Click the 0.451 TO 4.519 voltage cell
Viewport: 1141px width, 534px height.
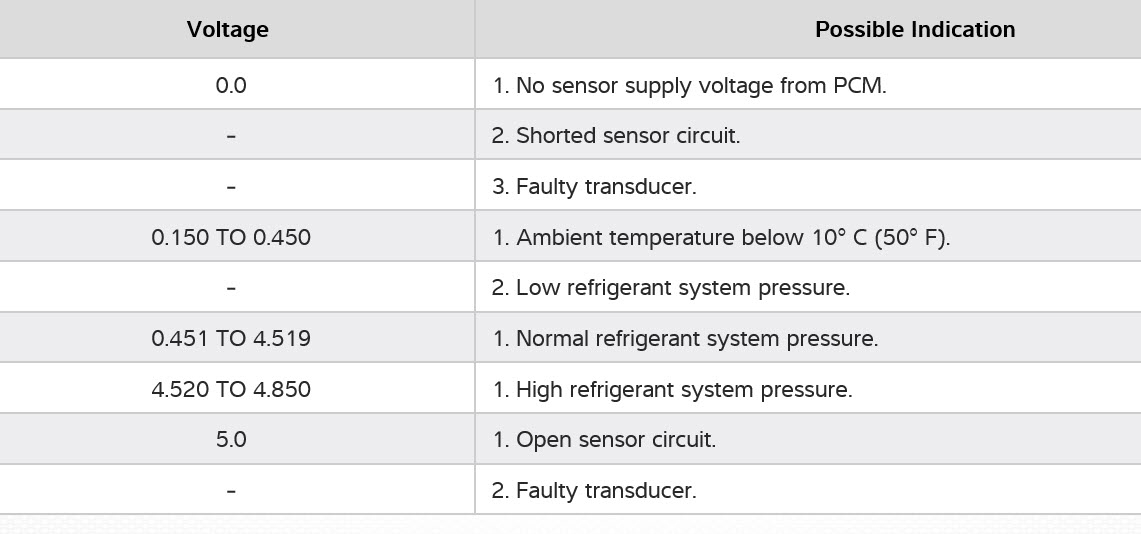[231, 339]
